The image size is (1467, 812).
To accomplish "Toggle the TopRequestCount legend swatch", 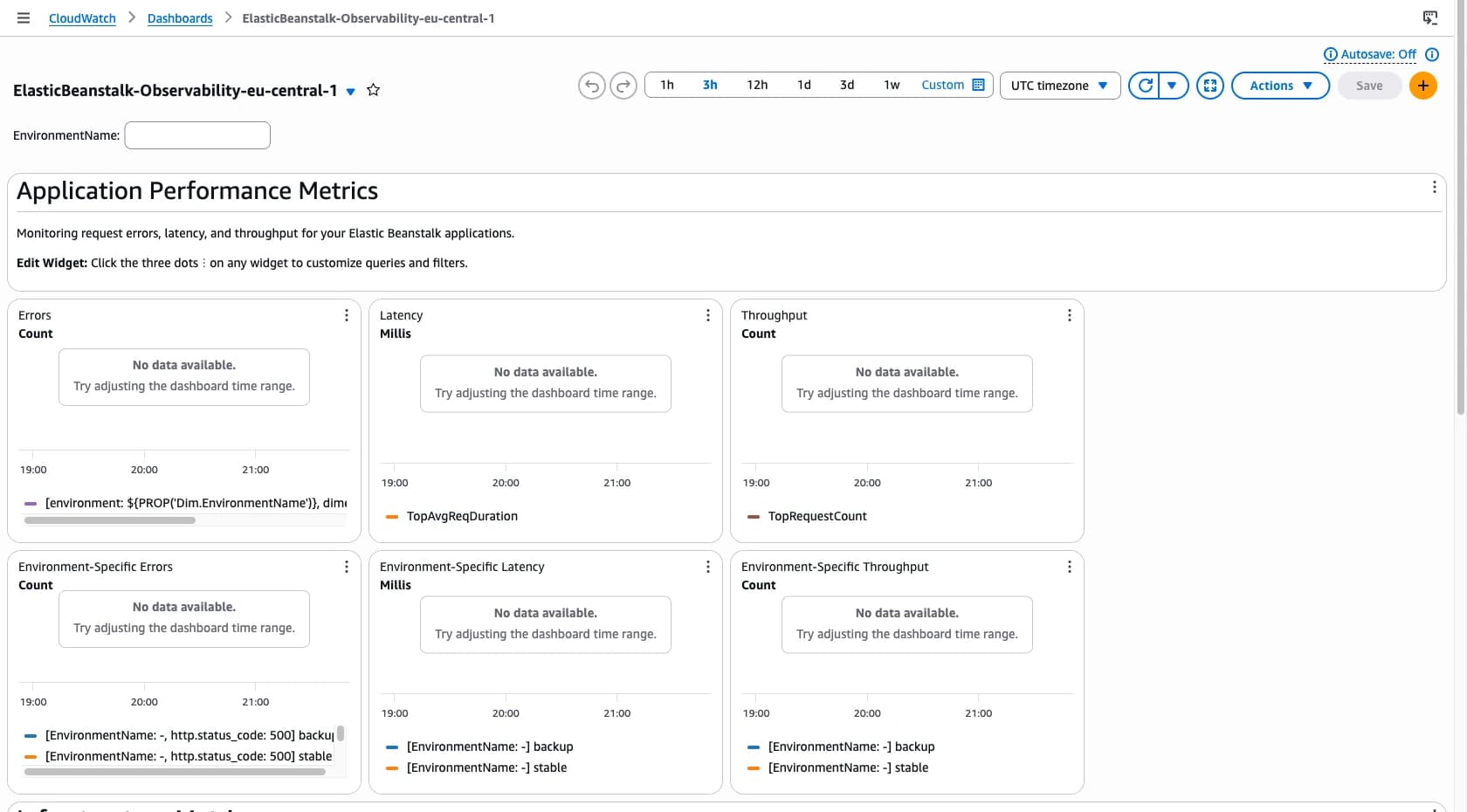I will click(x=754, y=517).
